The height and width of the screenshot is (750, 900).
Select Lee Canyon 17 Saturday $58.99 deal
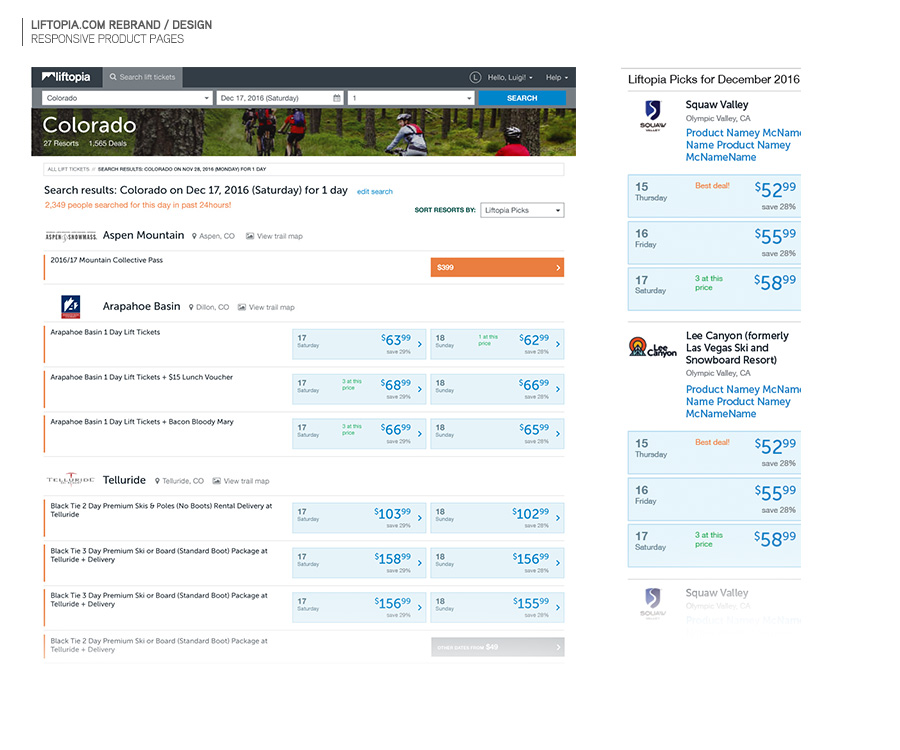point(714,546)
